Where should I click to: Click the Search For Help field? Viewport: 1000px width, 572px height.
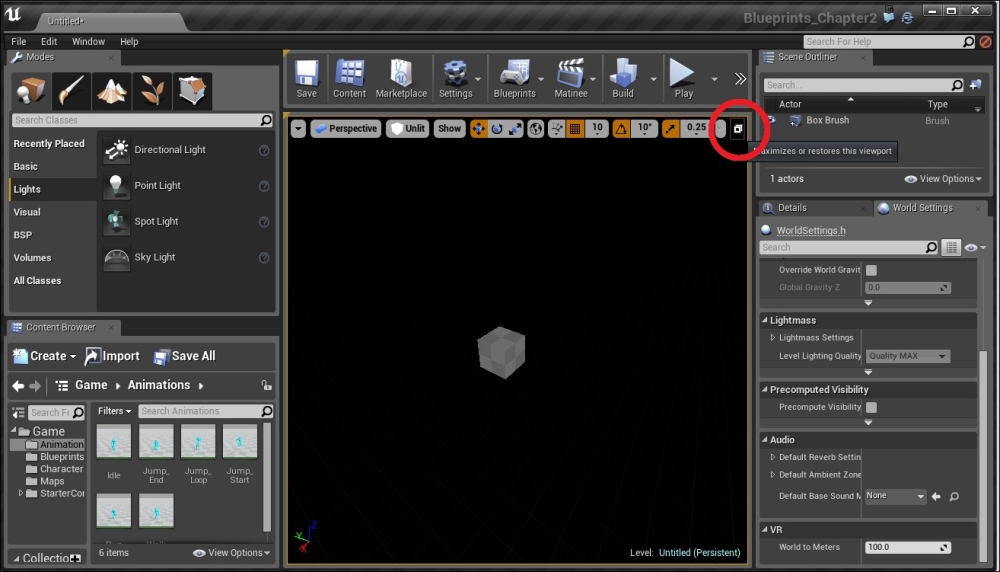tap(889, 41)
